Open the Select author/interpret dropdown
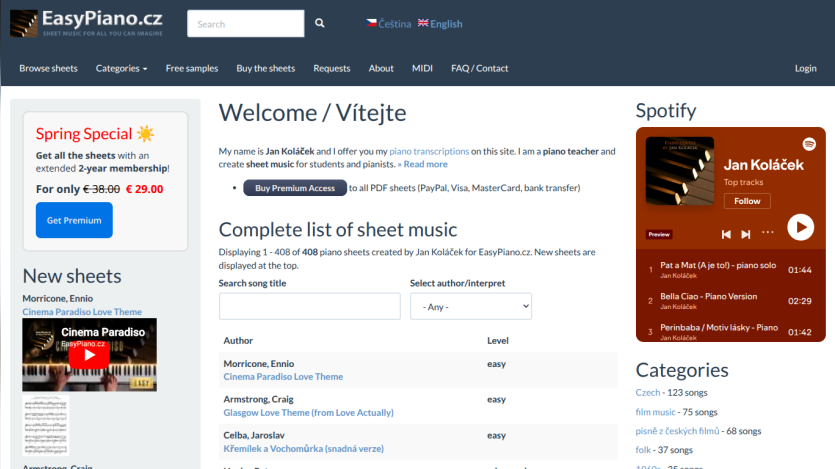 click(471, 306)
